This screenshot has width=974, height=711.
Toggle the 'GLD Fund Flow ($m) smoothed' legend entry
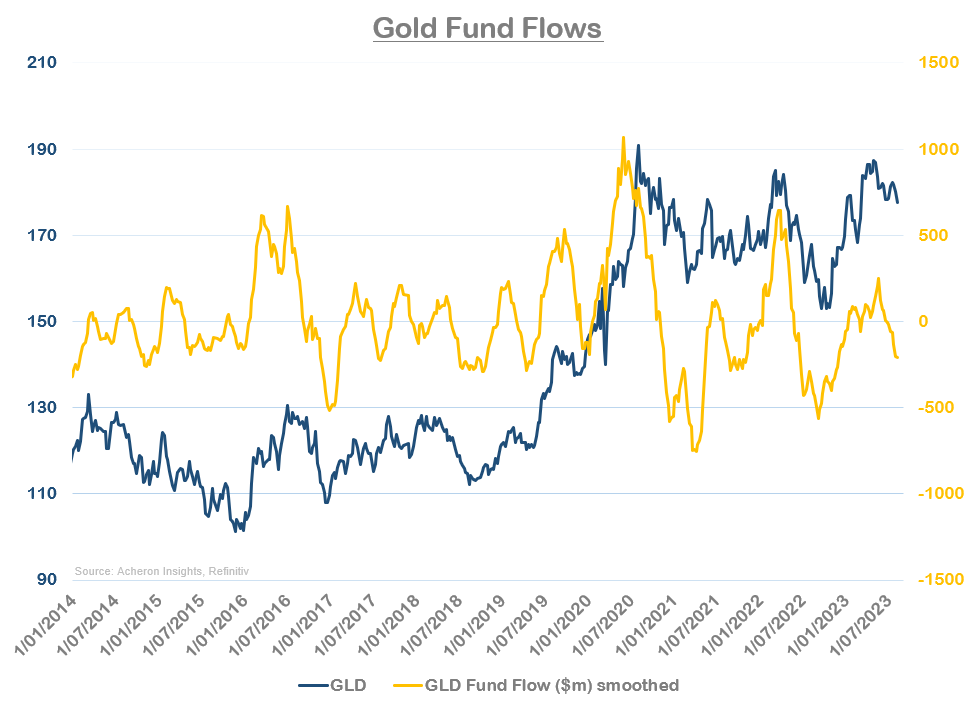point(552,685)
